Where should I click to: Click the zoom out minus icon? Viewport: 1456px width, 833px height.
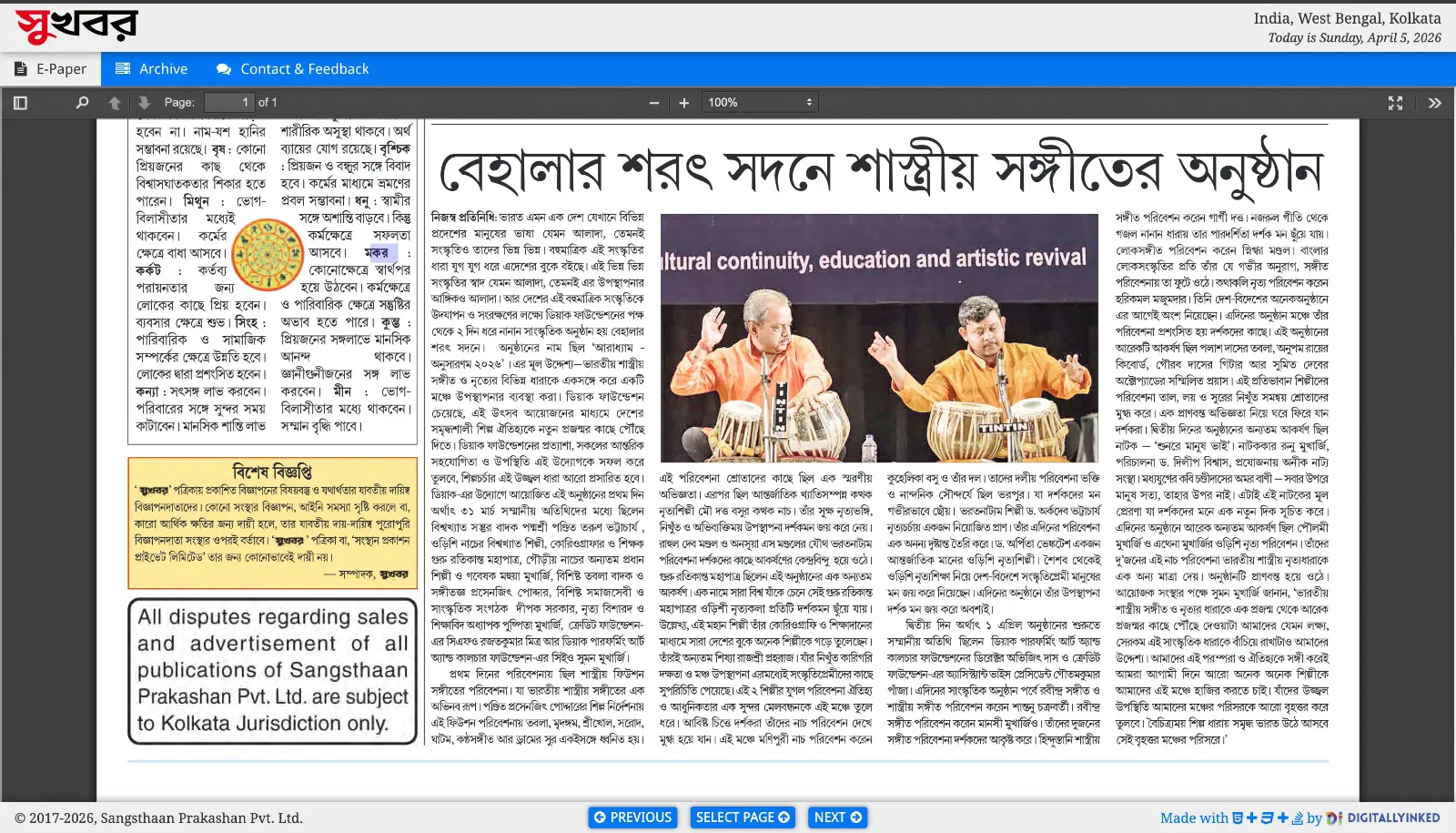653,103
